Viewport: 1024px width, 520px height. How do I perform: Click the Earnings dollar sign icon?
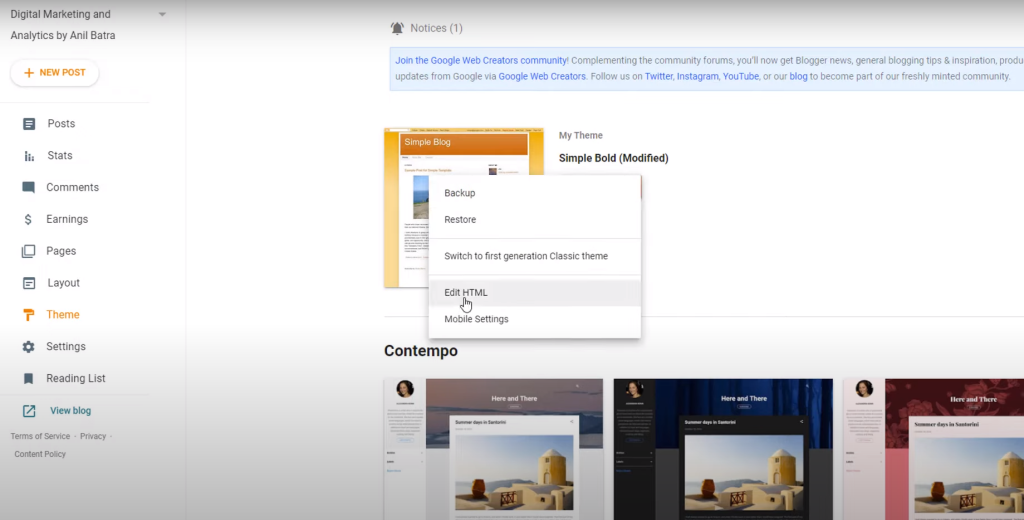point(29,219)
